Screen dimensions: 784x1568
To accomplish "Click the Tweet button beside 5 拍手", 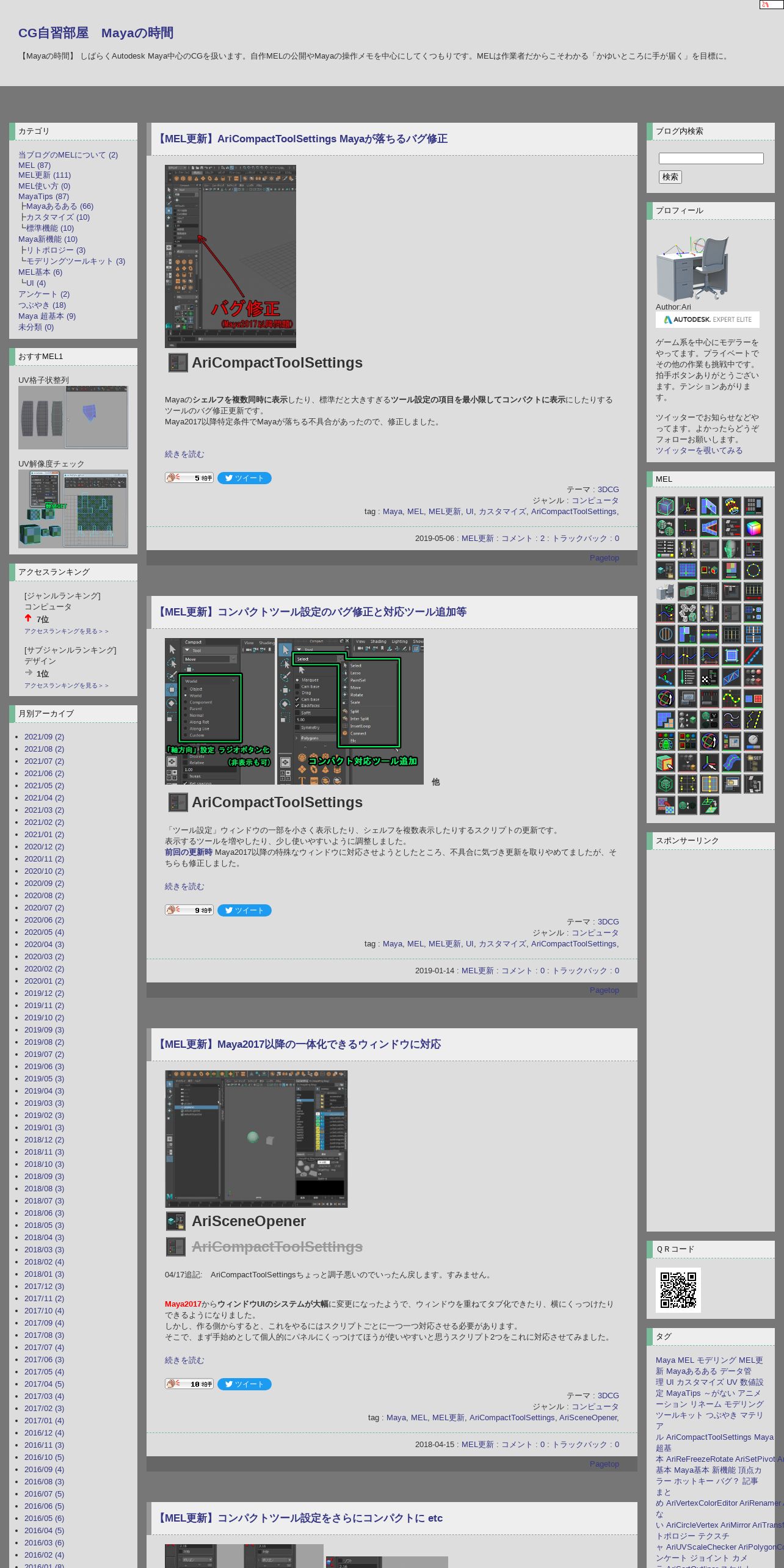I will 244,478.
